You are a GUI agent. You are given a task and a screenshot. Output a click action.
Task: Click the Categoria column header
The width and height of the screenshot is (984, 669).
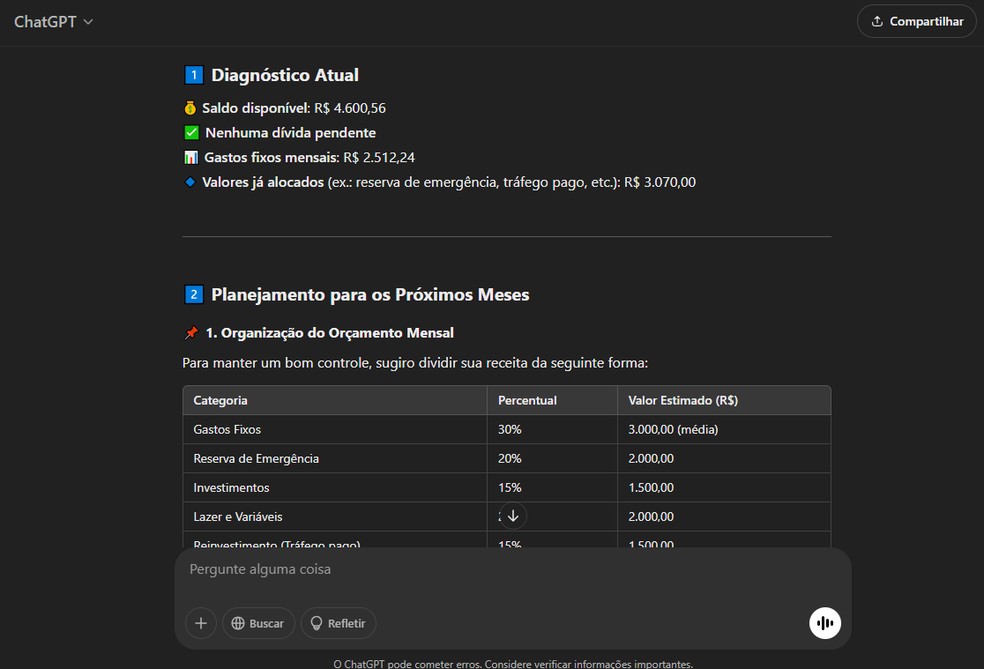pyautogui.click(x=221, y=400)
